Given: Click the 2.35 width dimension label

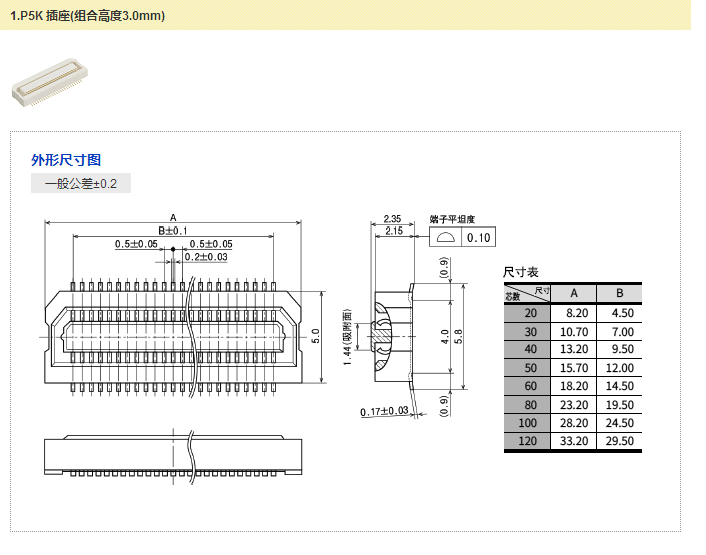Looking at the screenshot, I should [392, 218].
